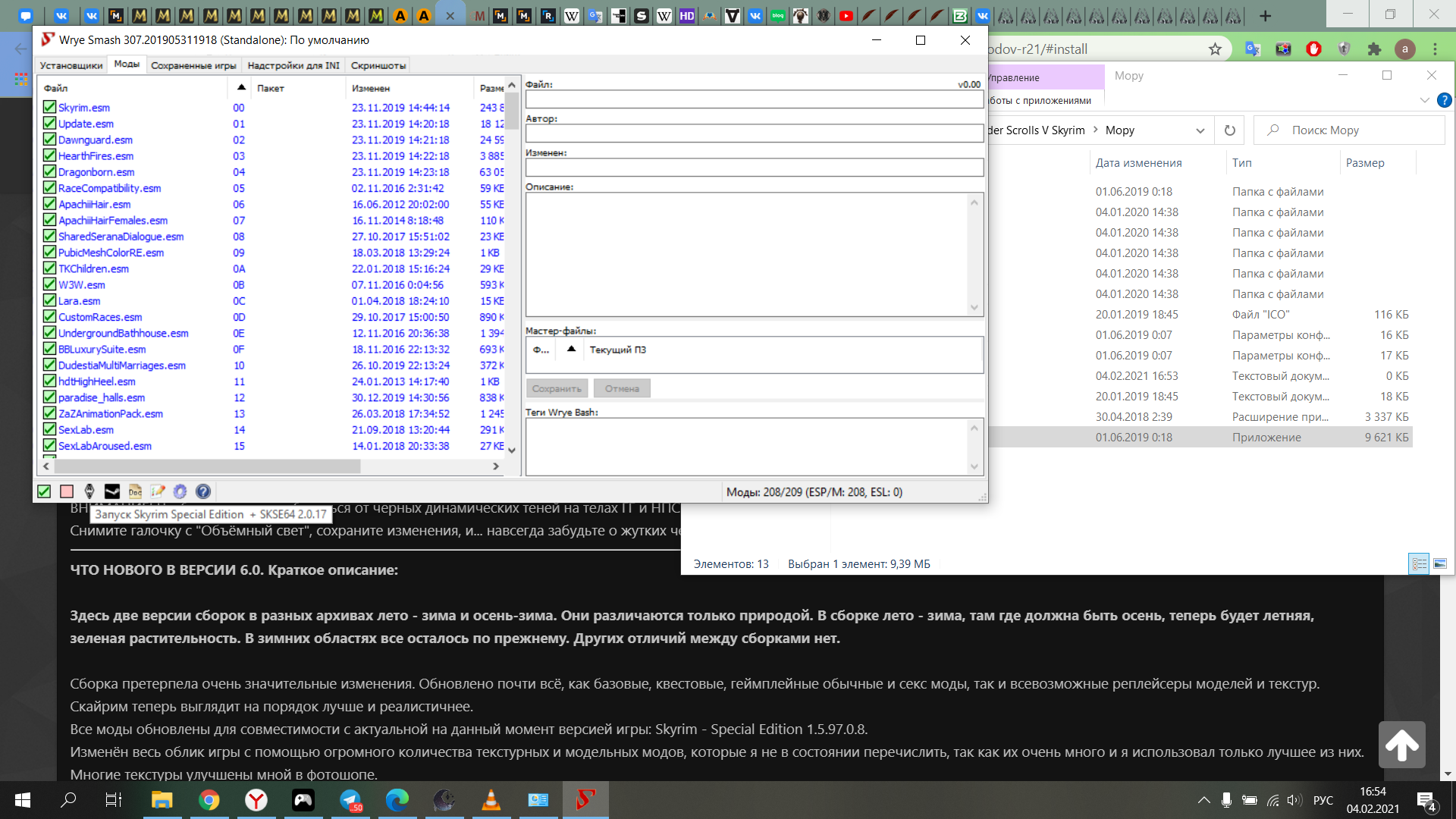Open the blue Help question mark
The width and height of the screenshot is (1456, 819).
point(203,491)
